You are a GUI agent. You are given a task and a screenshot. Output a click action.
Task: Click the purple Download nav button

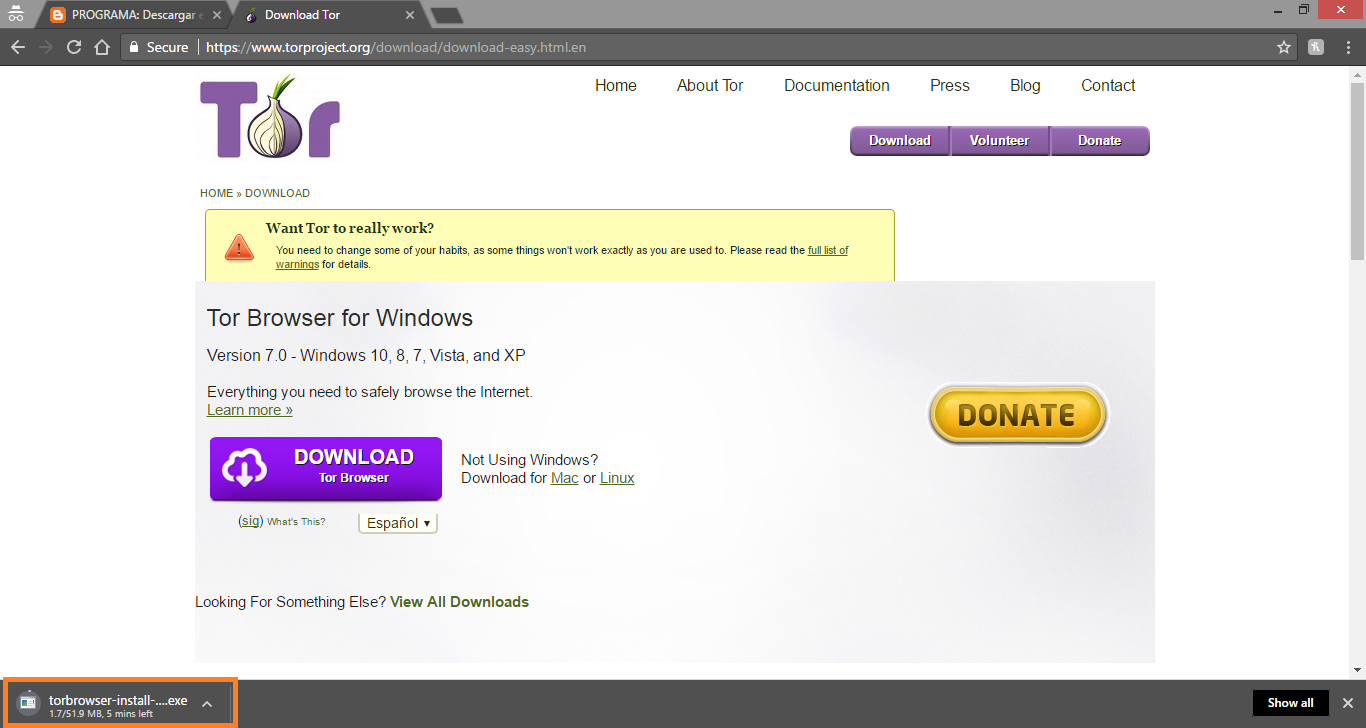(900, 141)
